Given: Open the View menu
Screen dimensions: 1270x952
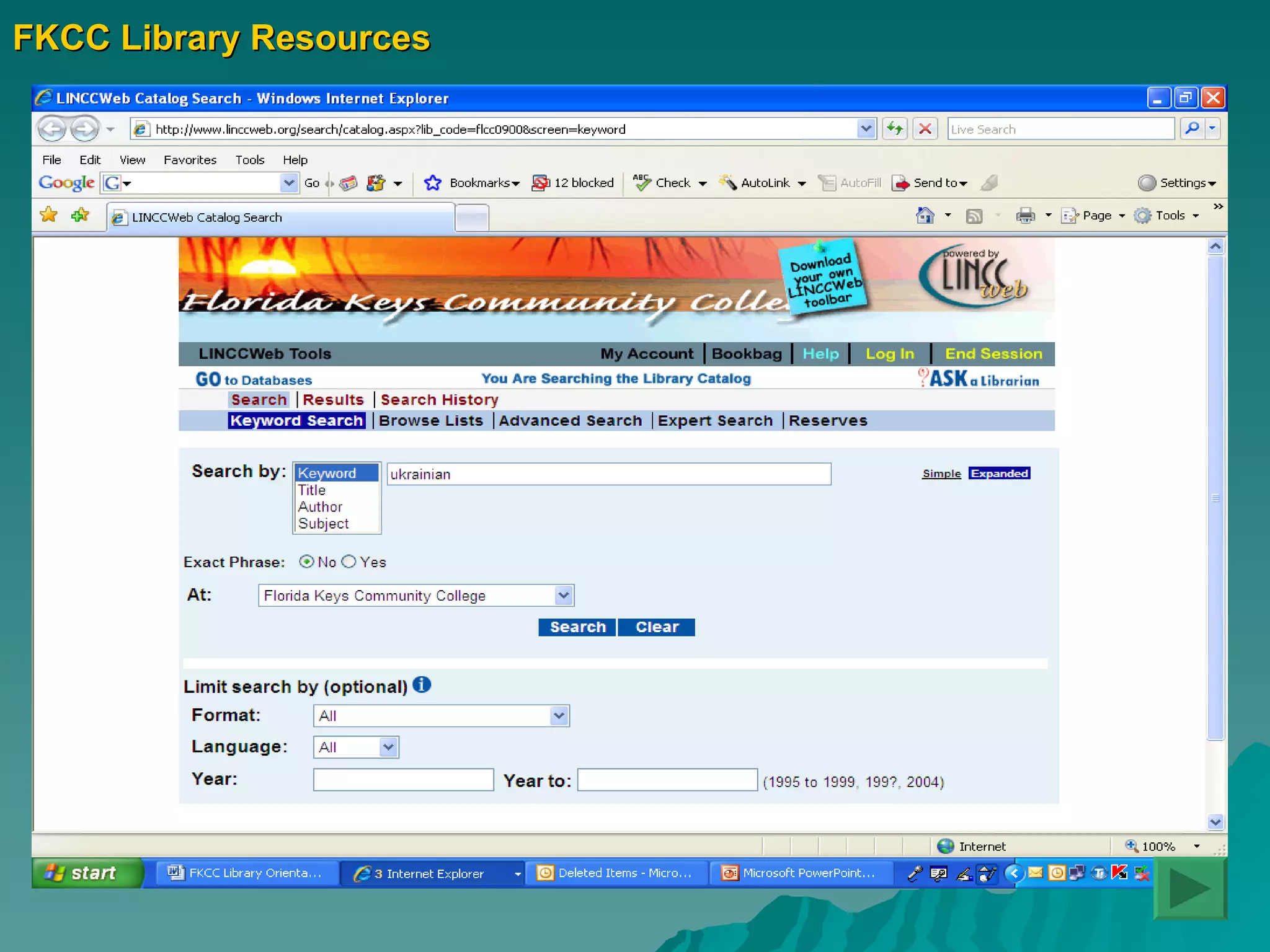Looking at the screenshot, I should click(x=132, y=160).
